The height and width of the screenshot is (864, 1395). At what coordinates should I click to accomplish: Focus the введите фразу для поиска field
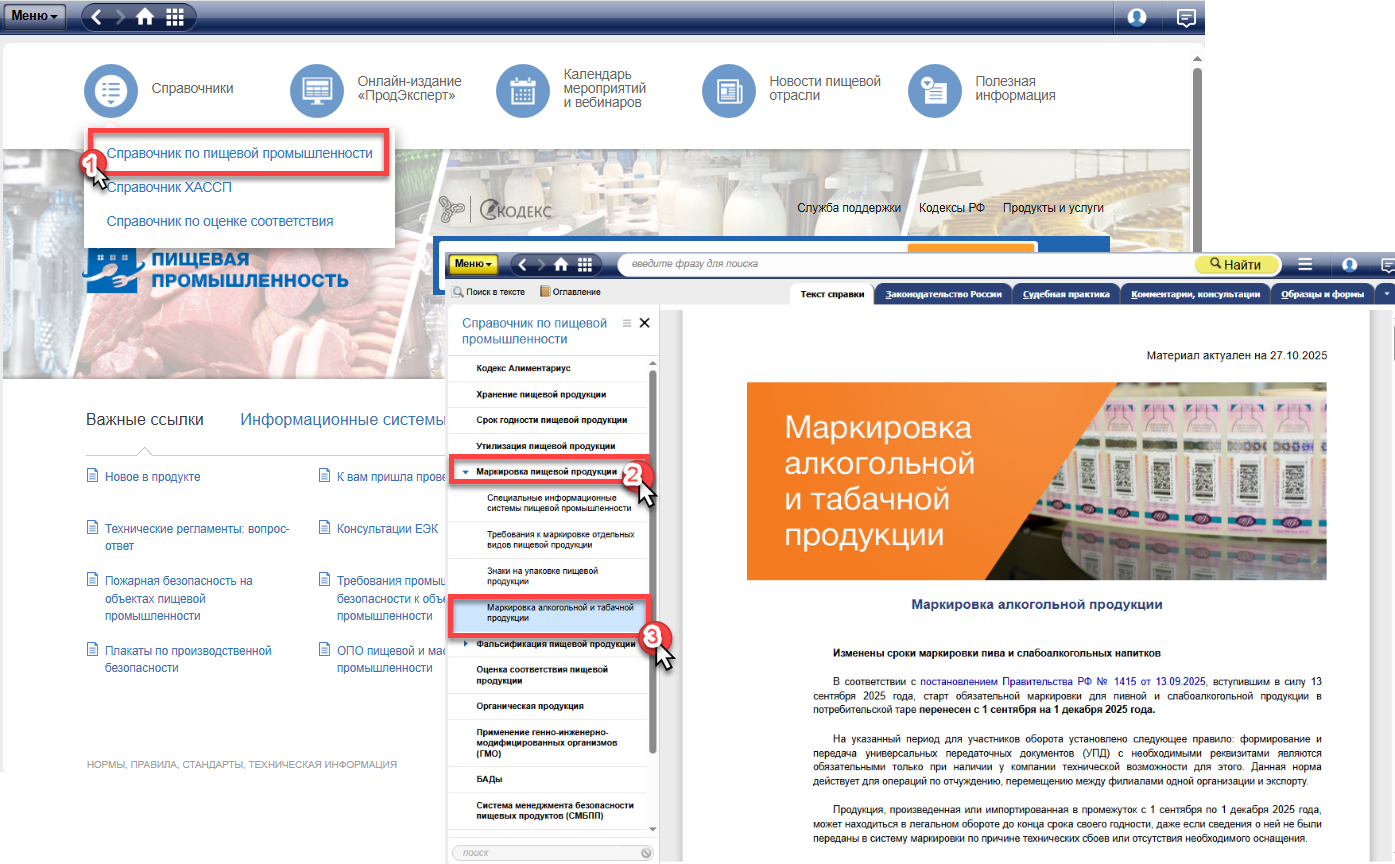pyautogui.click(x=900, y=264)
